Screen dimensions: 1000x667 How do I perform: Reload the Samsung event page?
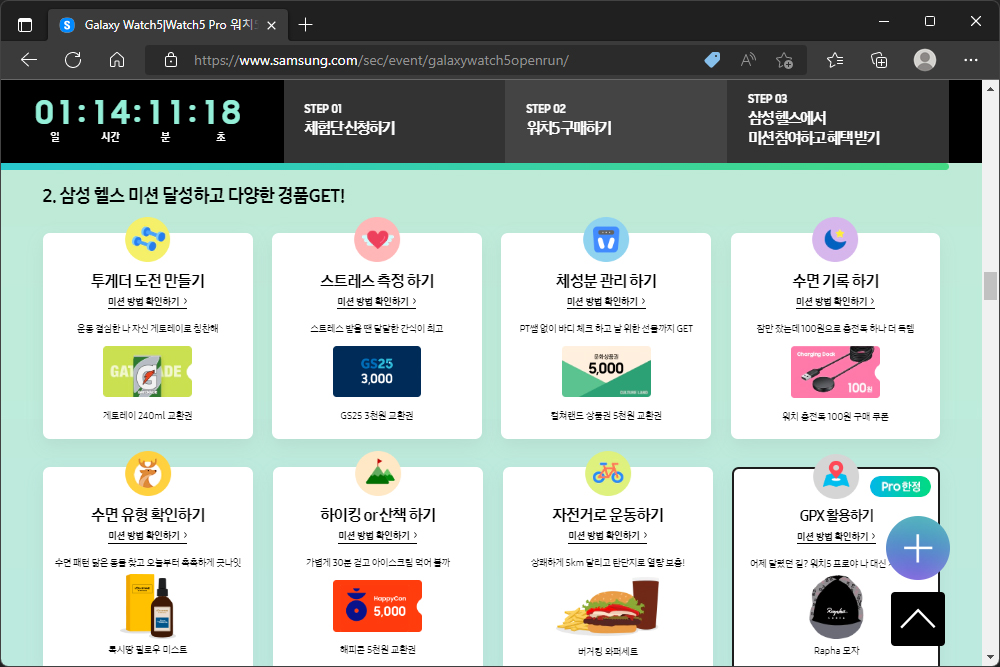[x=73, y=60]
